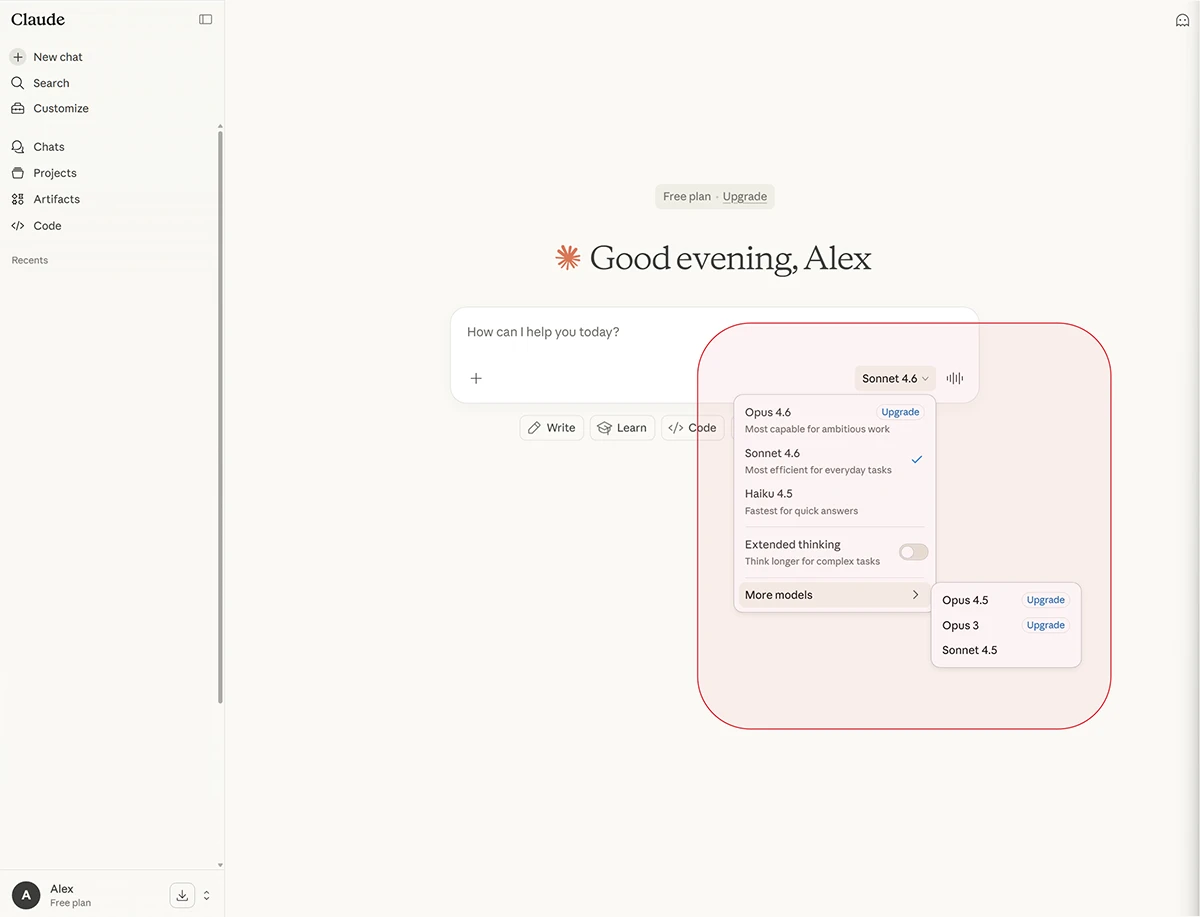The width and height of the screenshot is (1200, 917).
Task: Select Sonnet 4.5 from the submenu
Action: click(x=969, y=650)
